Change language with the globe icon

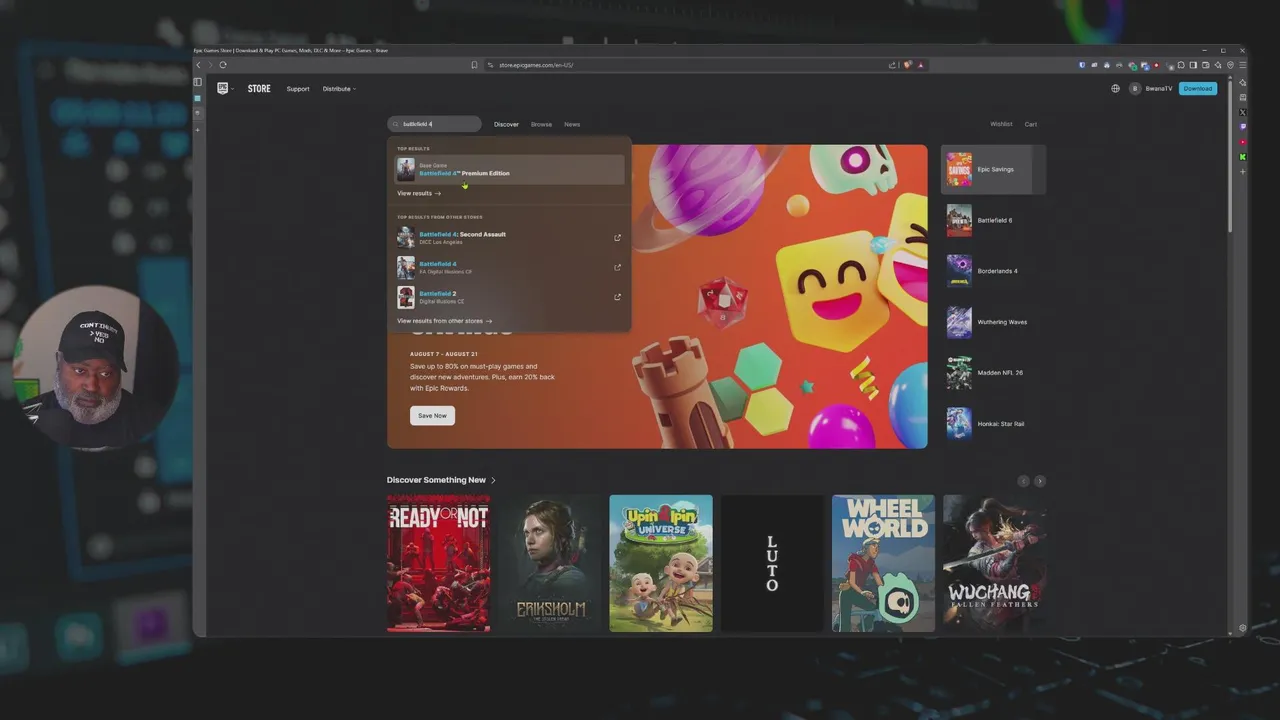1115,88
